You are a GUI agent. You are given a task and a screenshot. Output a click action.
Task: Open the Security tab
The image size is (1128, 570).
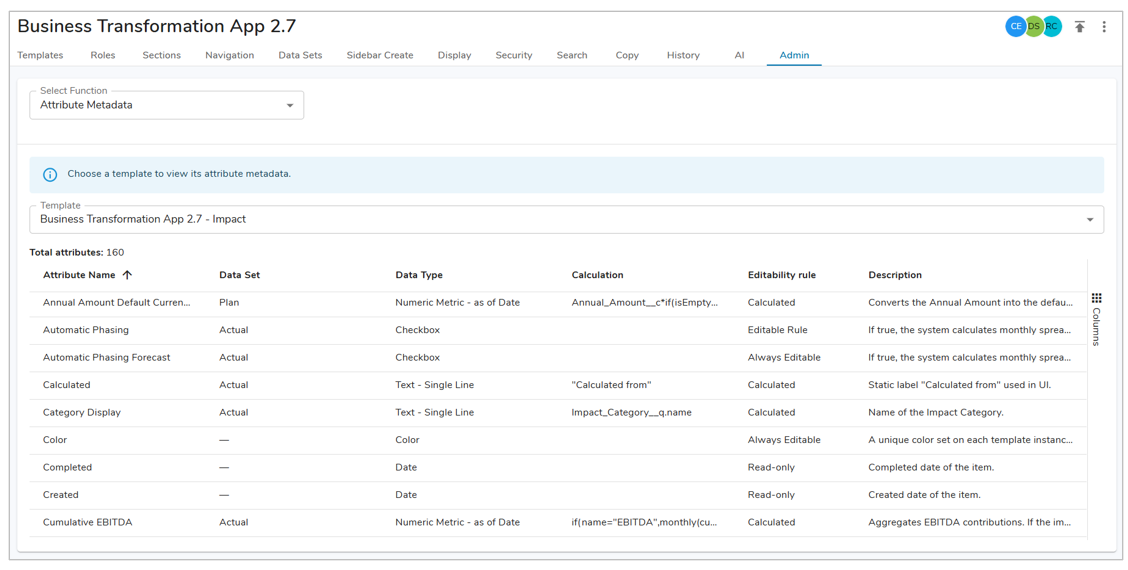(513, 55)
